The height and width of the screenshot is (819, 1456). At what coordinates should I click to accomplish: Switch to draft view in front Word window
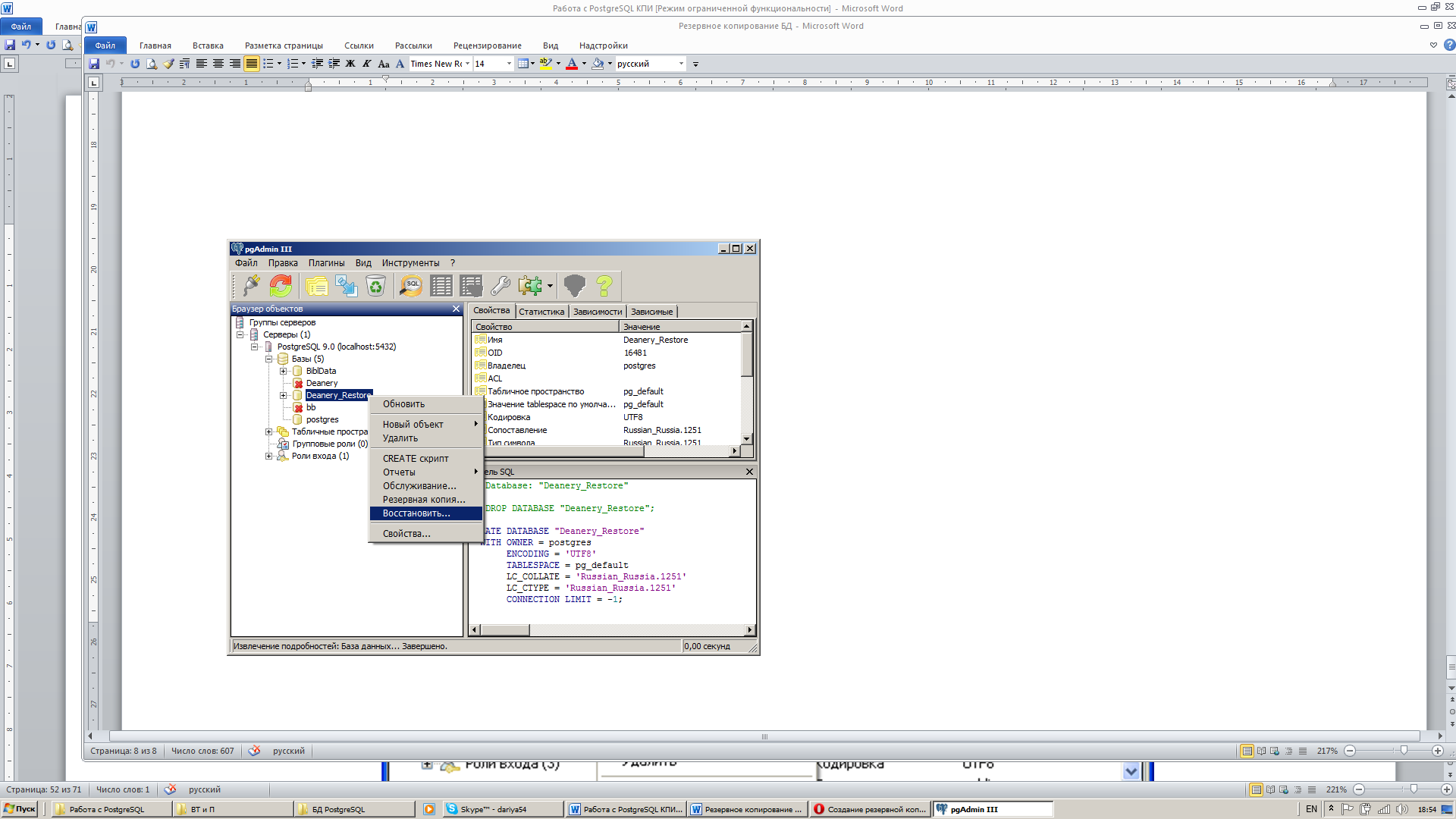1303,751
